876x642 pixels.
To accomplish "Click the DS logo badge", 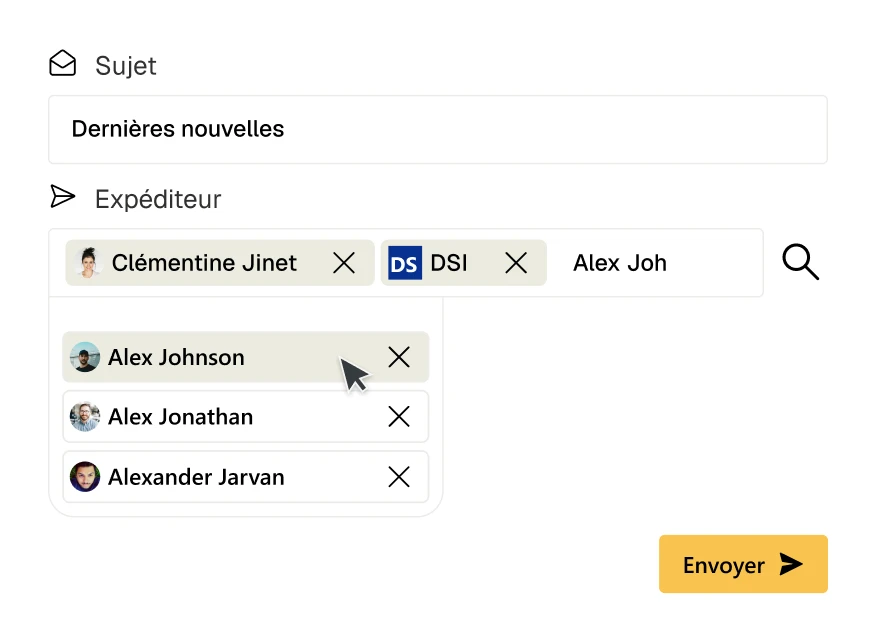I will tap(405, 263).
